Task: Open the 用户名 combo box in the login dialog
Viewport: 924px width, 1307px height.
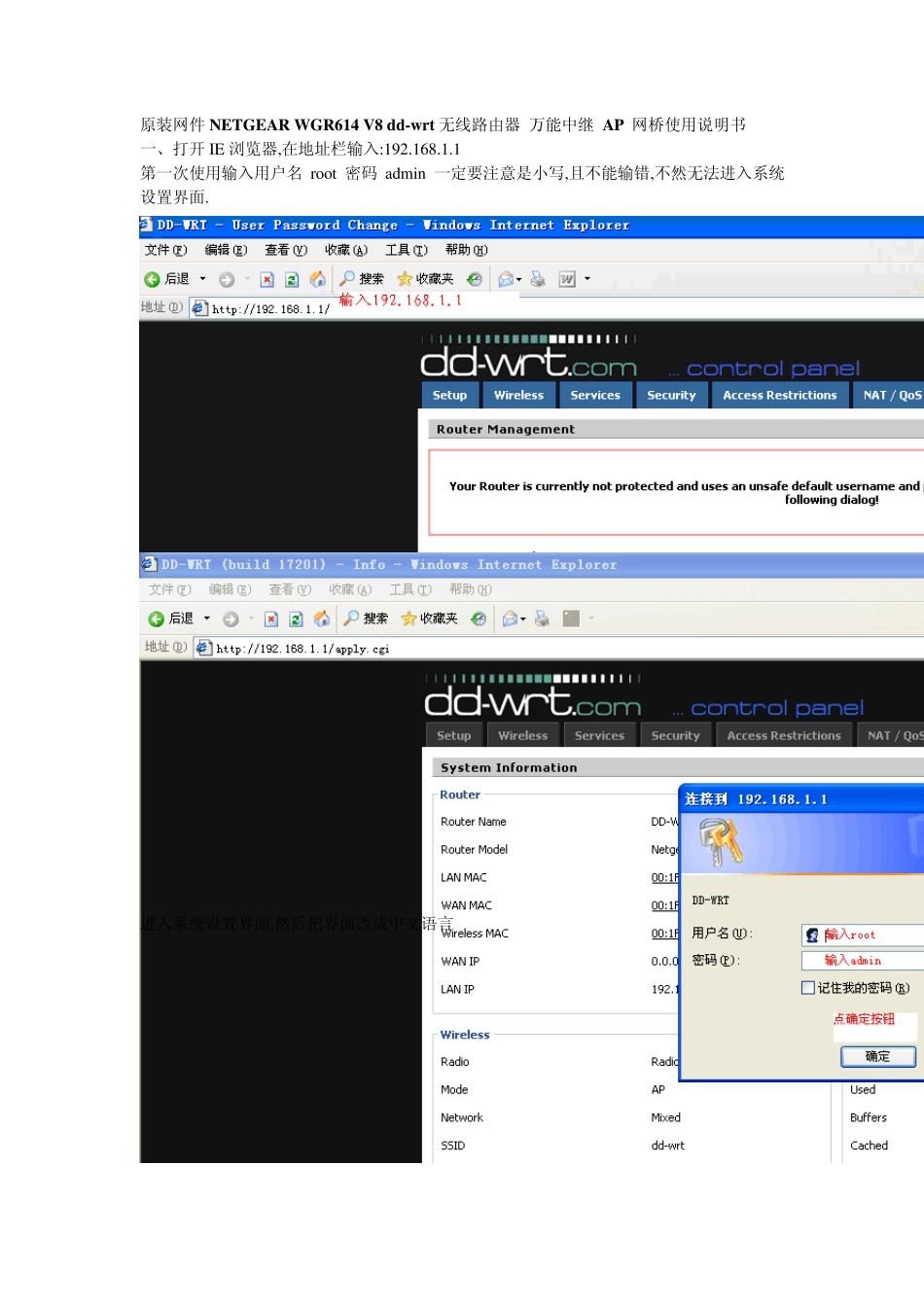Action: 862,935
